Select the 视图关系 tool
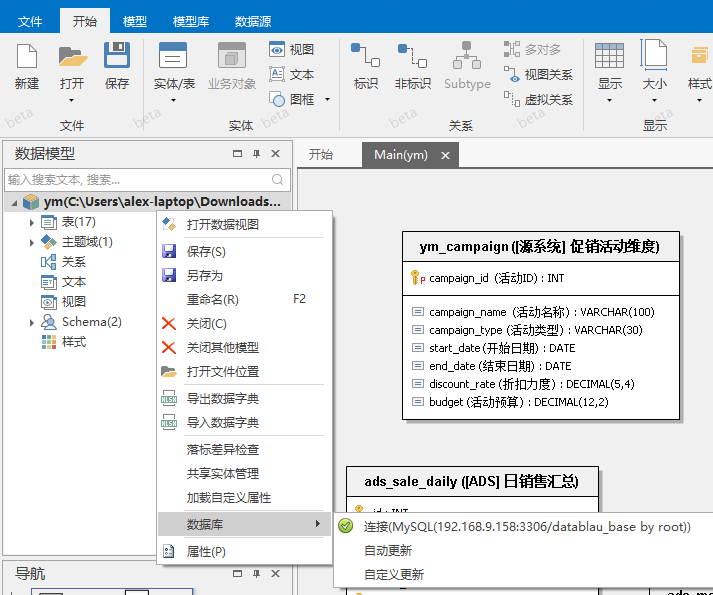Image resolution: width=713 pixels, height=595 pixels. [538, 74]
